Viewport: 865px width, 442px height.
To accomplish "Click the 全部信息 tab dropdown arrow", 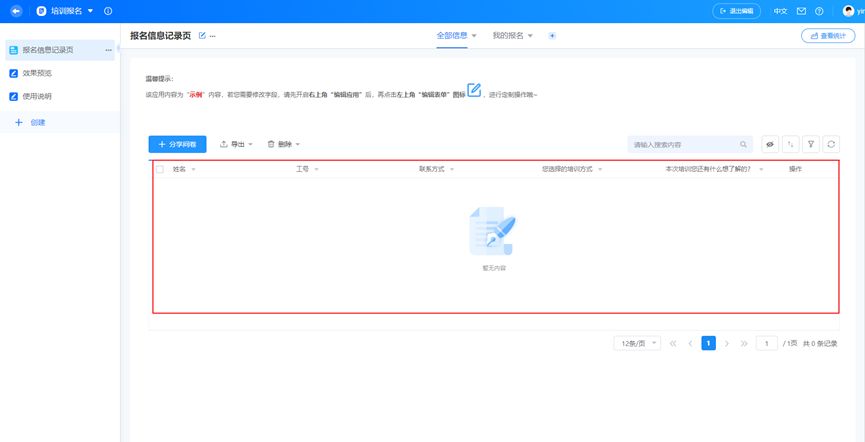I will [x=474, y=36].
